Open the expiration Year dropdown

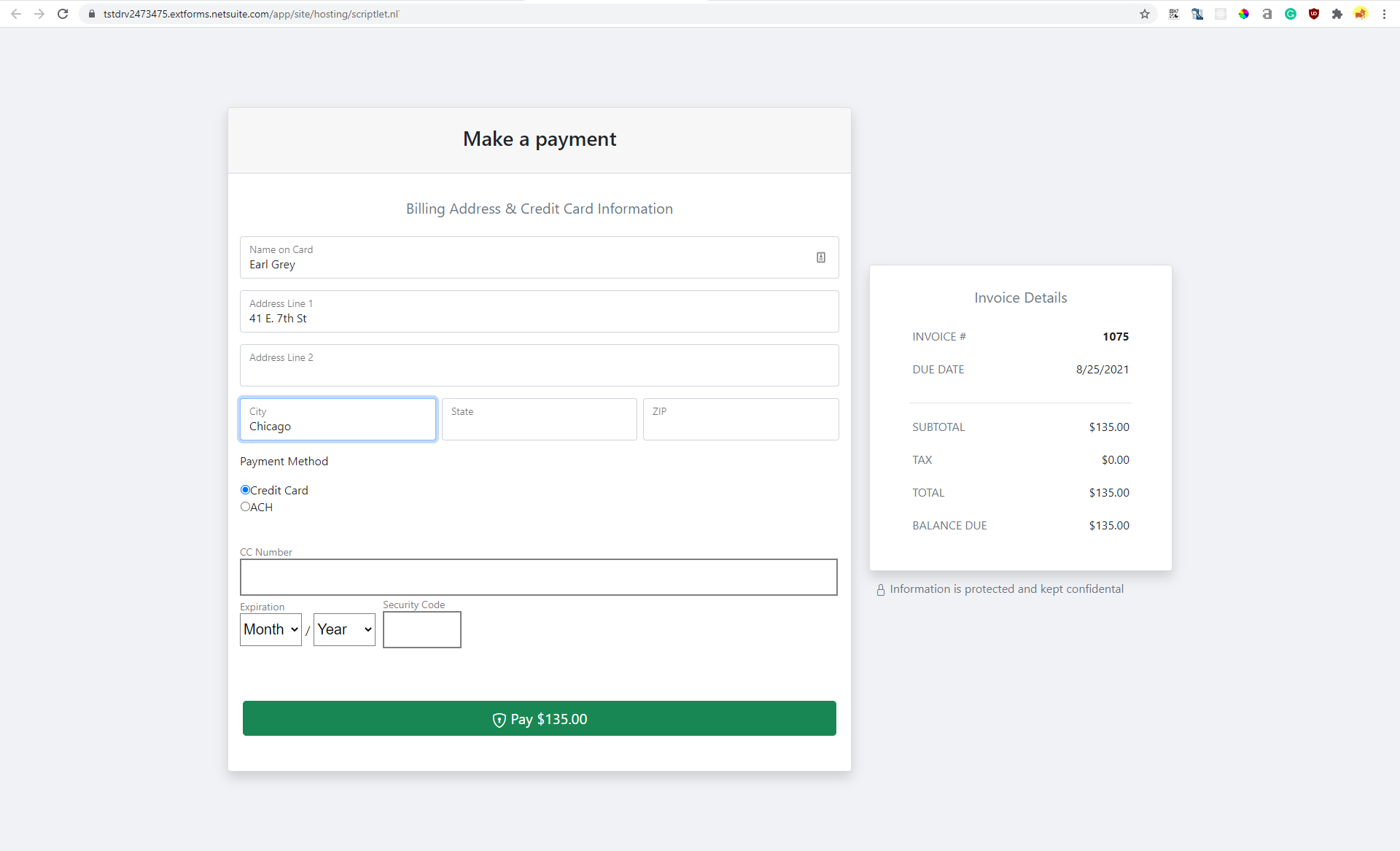coord(343,629)
